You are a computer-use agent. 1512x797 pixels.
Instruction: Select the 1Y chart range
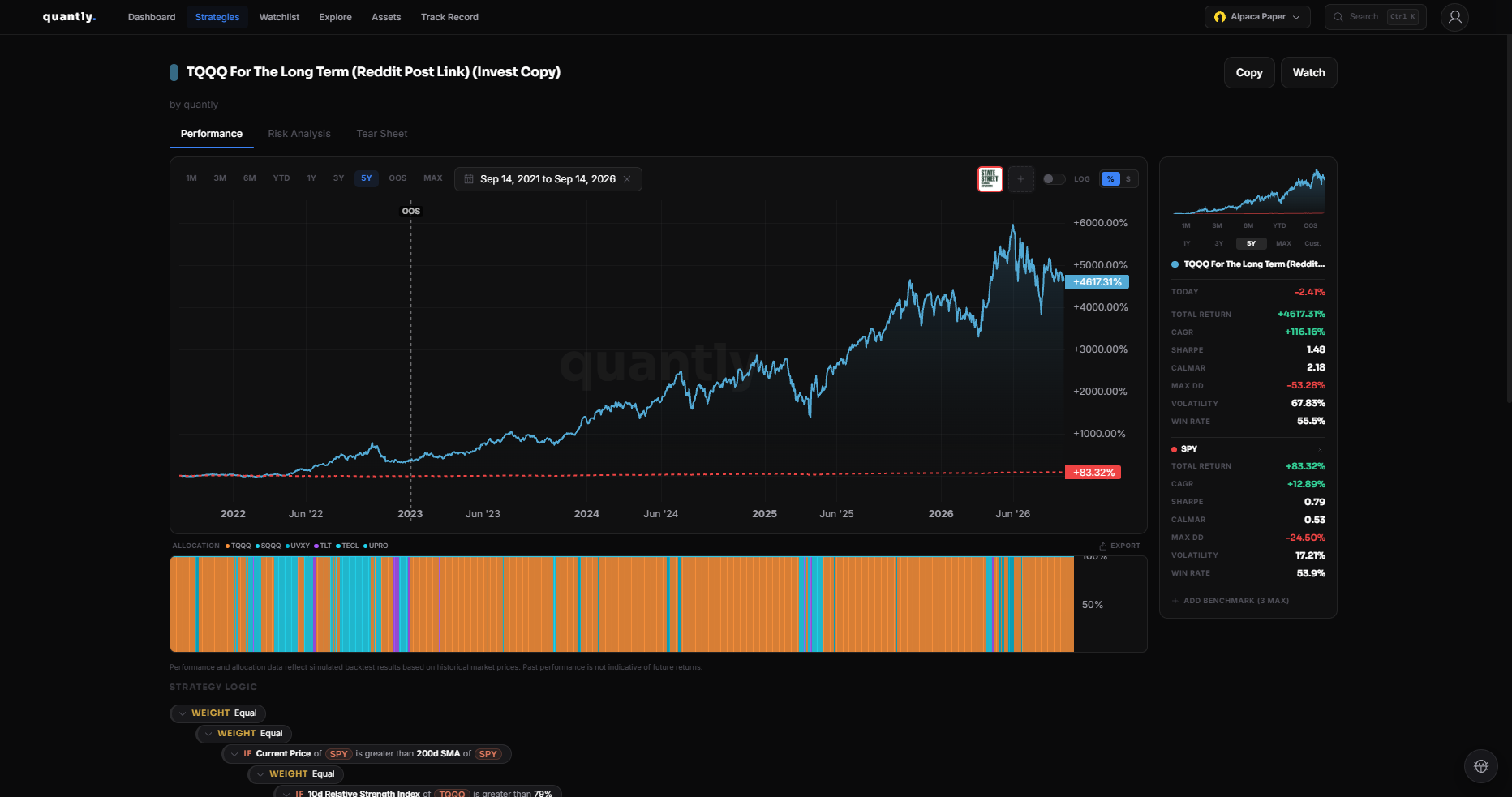click(x=311, y=178)
